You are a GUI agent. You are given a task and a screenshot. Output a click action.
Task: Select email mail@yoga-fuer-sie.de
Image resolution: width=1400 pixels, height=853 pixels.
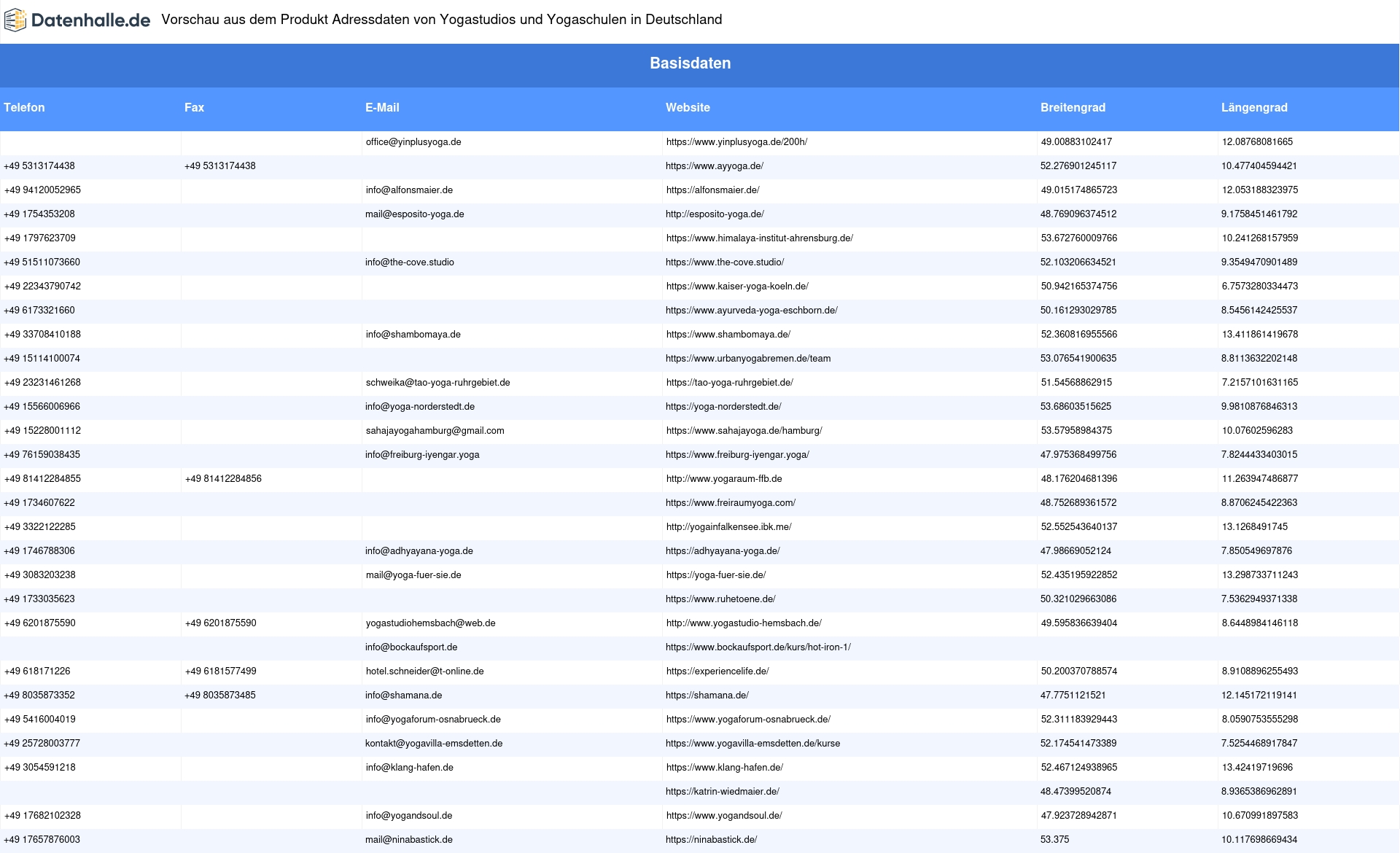pyautogui.click(x=413, y=575)
